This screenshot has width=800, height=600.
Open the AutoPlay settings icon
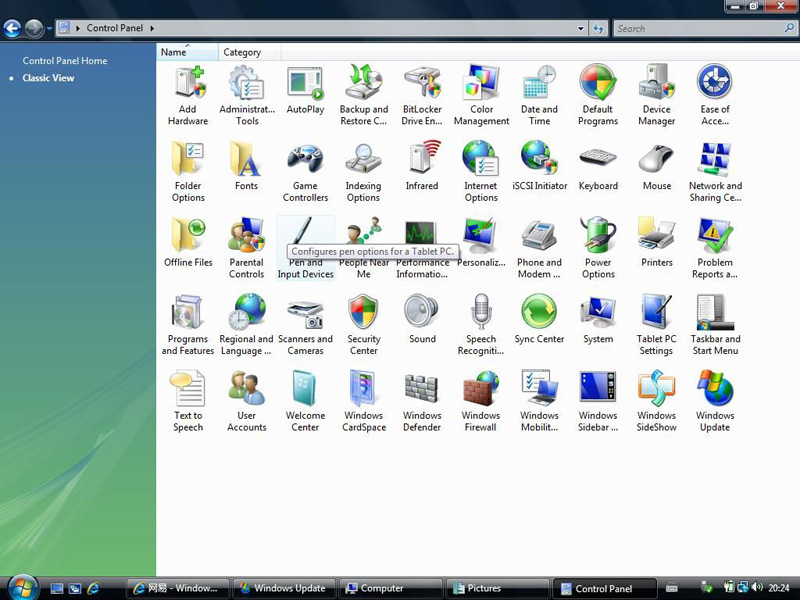pos(305,90)
